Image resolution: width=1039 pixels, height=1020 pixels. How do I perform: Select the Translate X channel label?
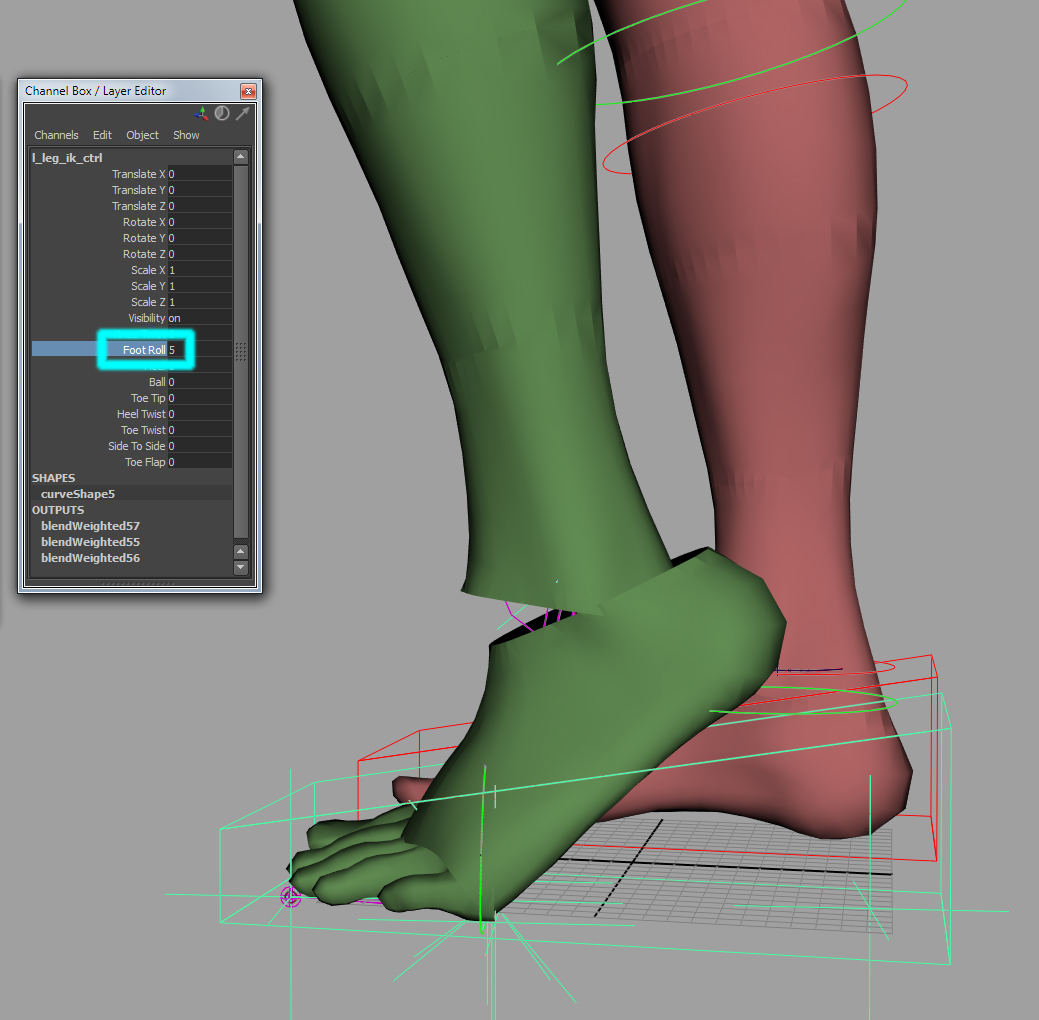(x=138, y=174)
